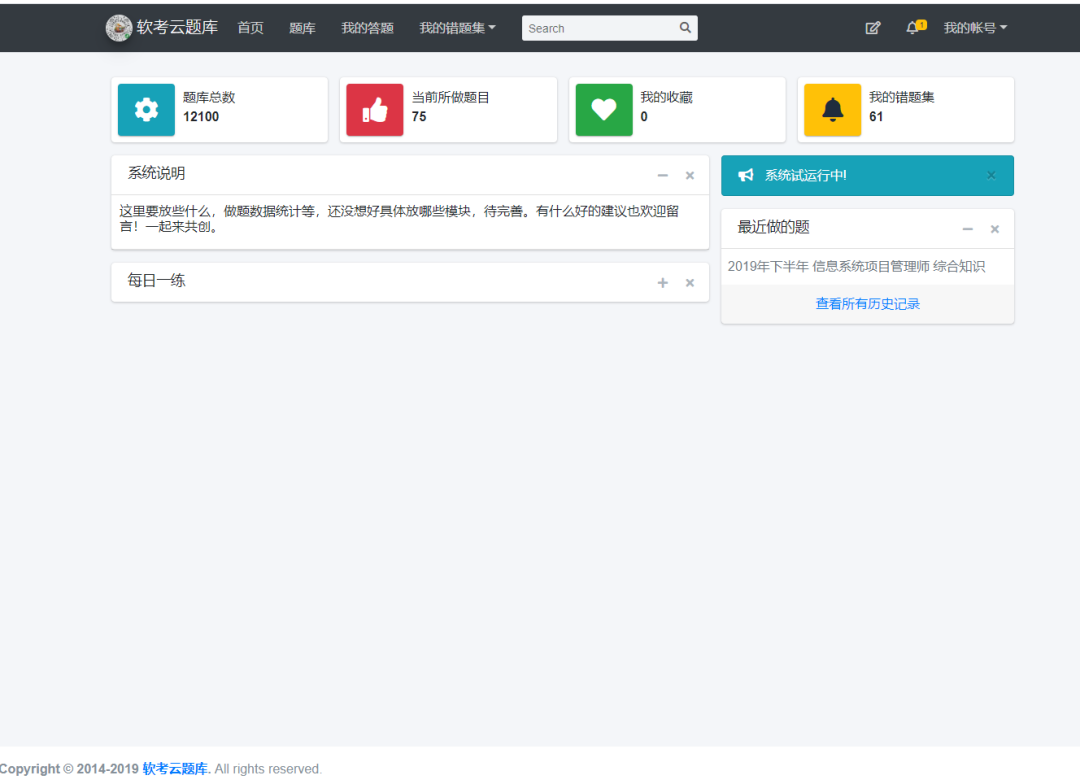The width and height of the screenshot is (1080, 784).
Task: Click the 我的收藏 0 value
Action: (x=644, y=116)
